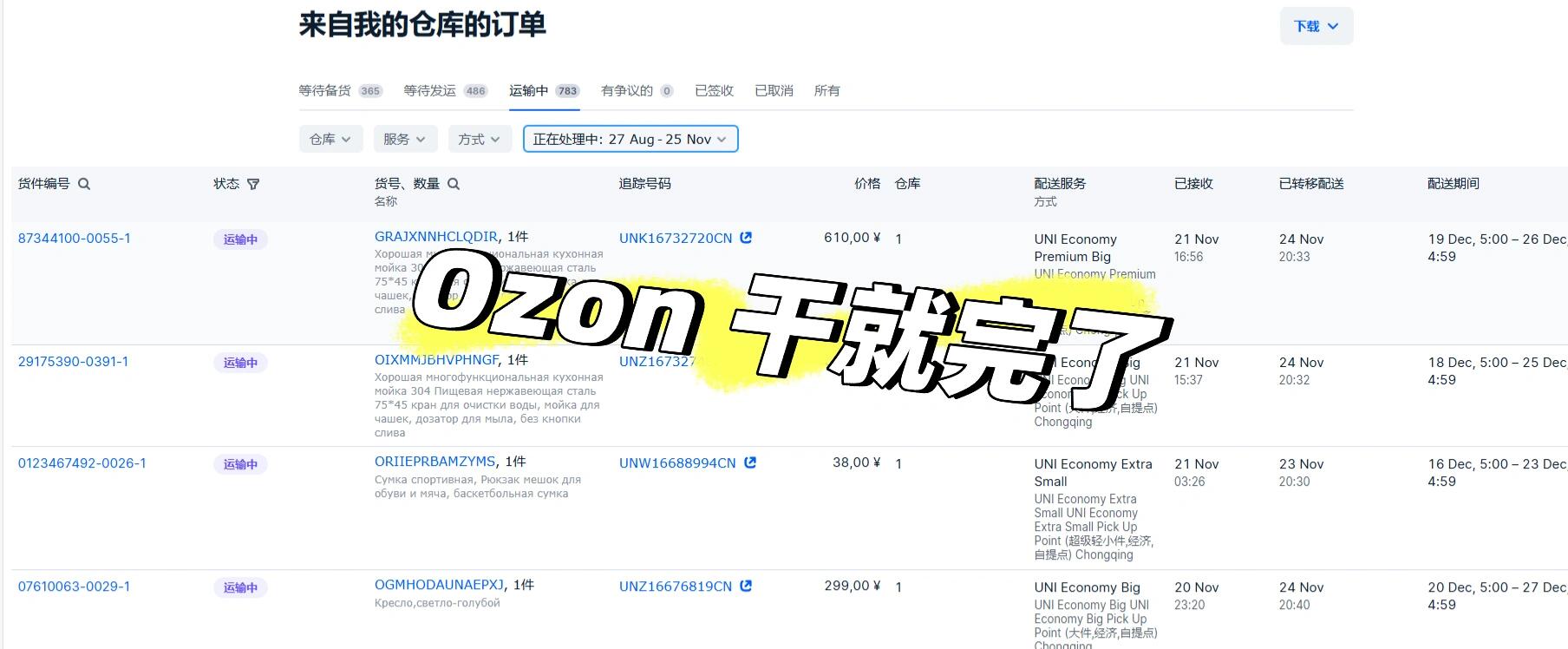Click price 38,00 ¥
Viewport: 1568px width, 649px height.
point(856,462)
